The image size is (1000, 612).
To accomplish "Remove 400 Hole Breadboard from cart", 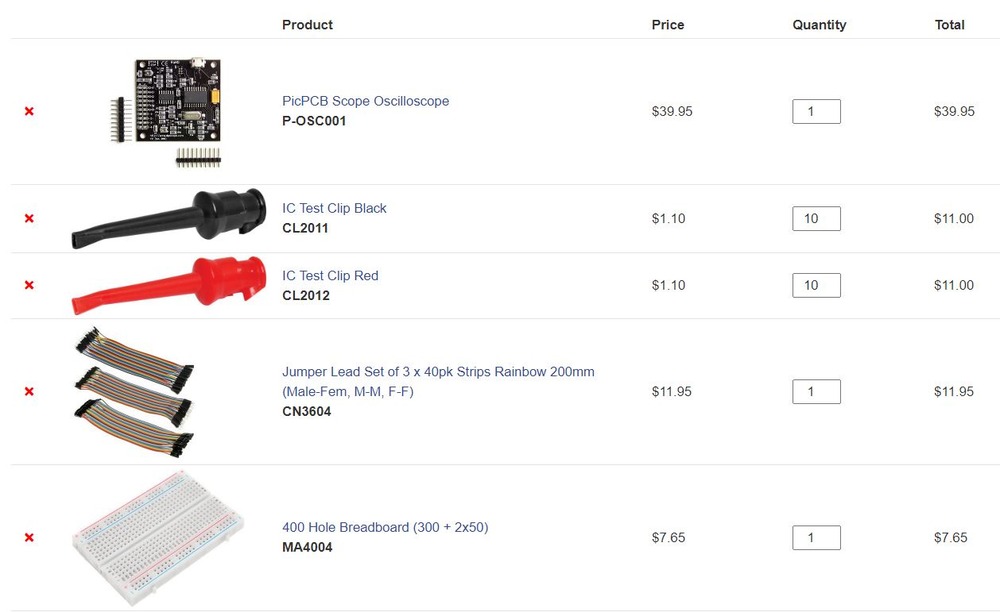I will tap(29, 537).
